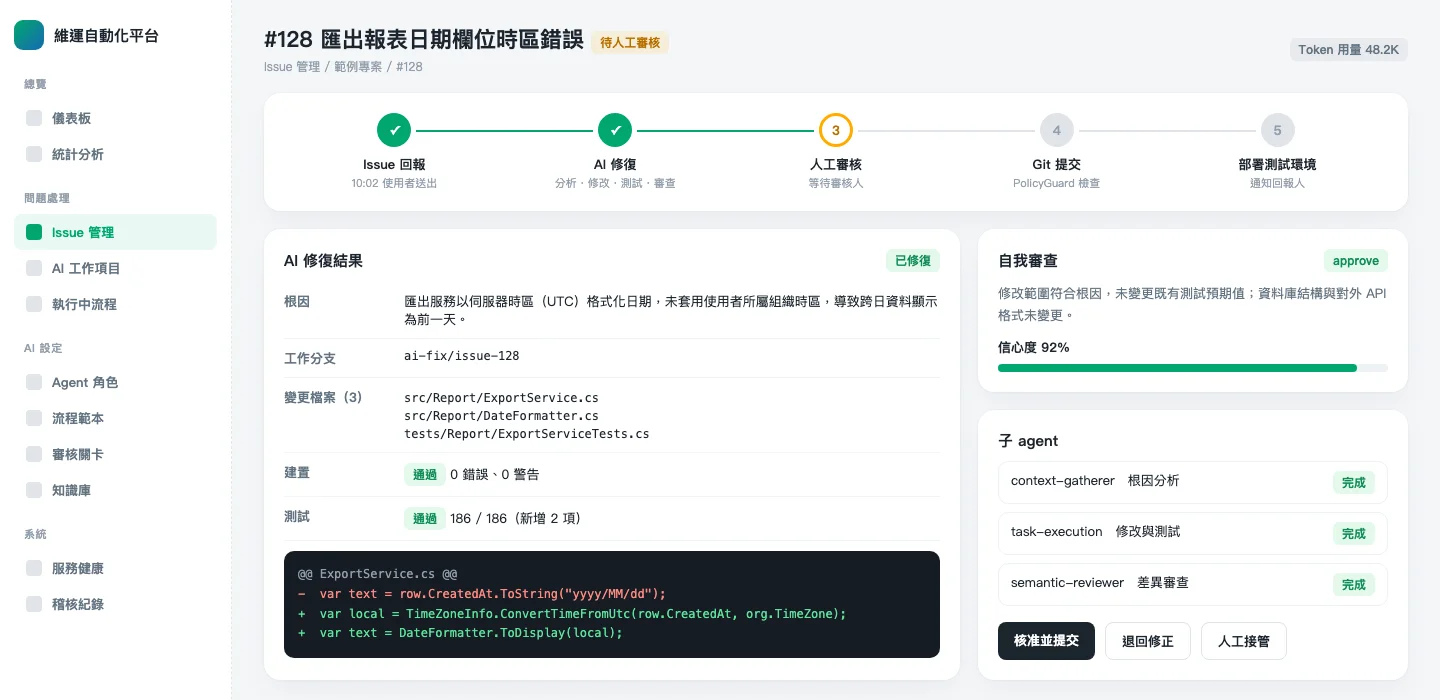
Task: Click the 儀表板 sidebar icon
Action: [x=34, y=118]
